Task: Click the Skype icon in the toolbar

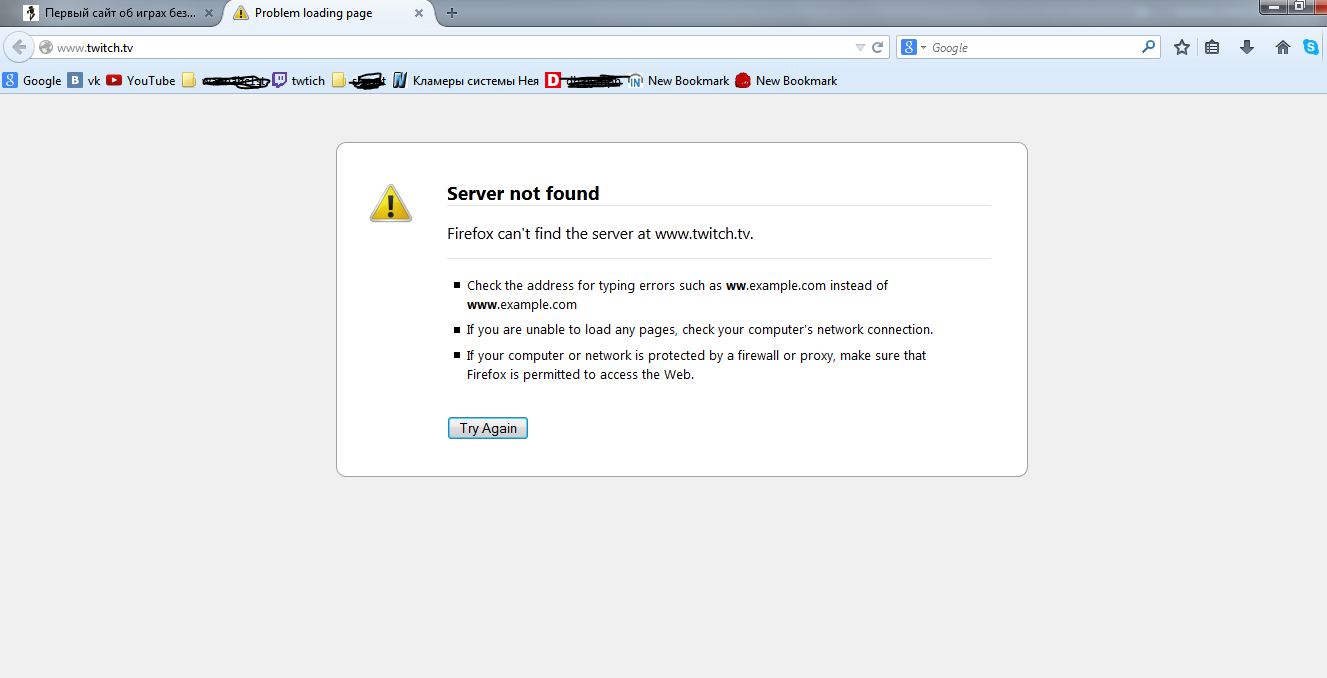Action: click(x=1311, y=47)
